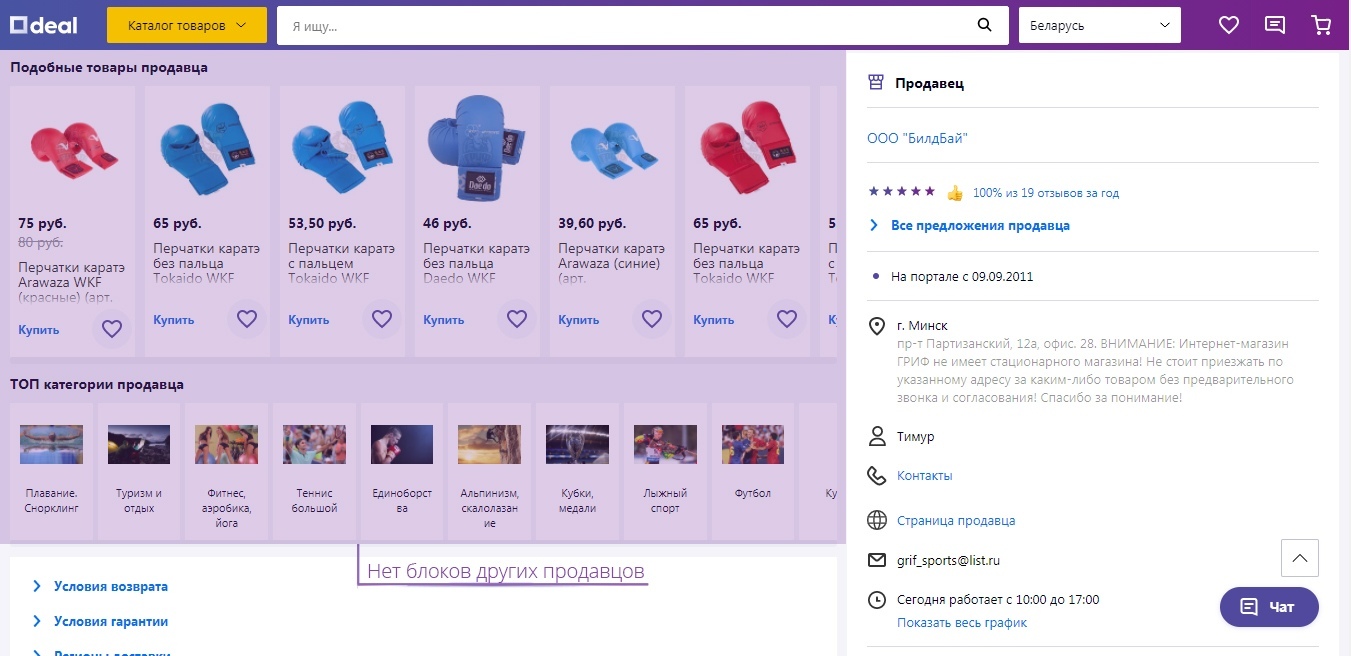Buy the 53,50 руб. Tokaido gloves

click(x=309, y=320)
